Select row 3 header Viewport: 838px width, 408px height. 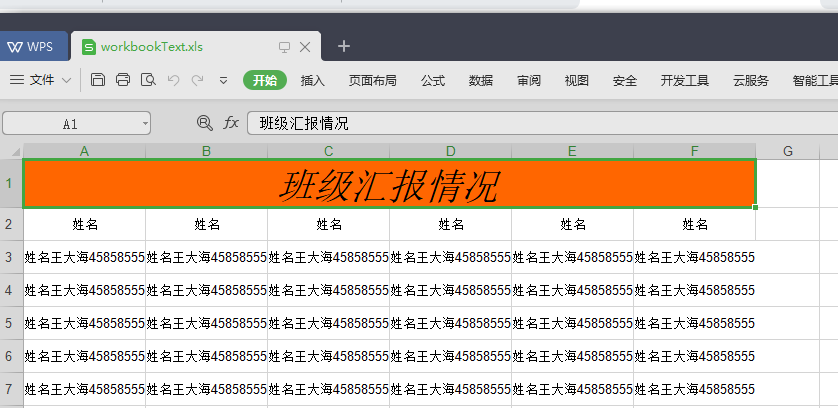(x=11, y=257)
